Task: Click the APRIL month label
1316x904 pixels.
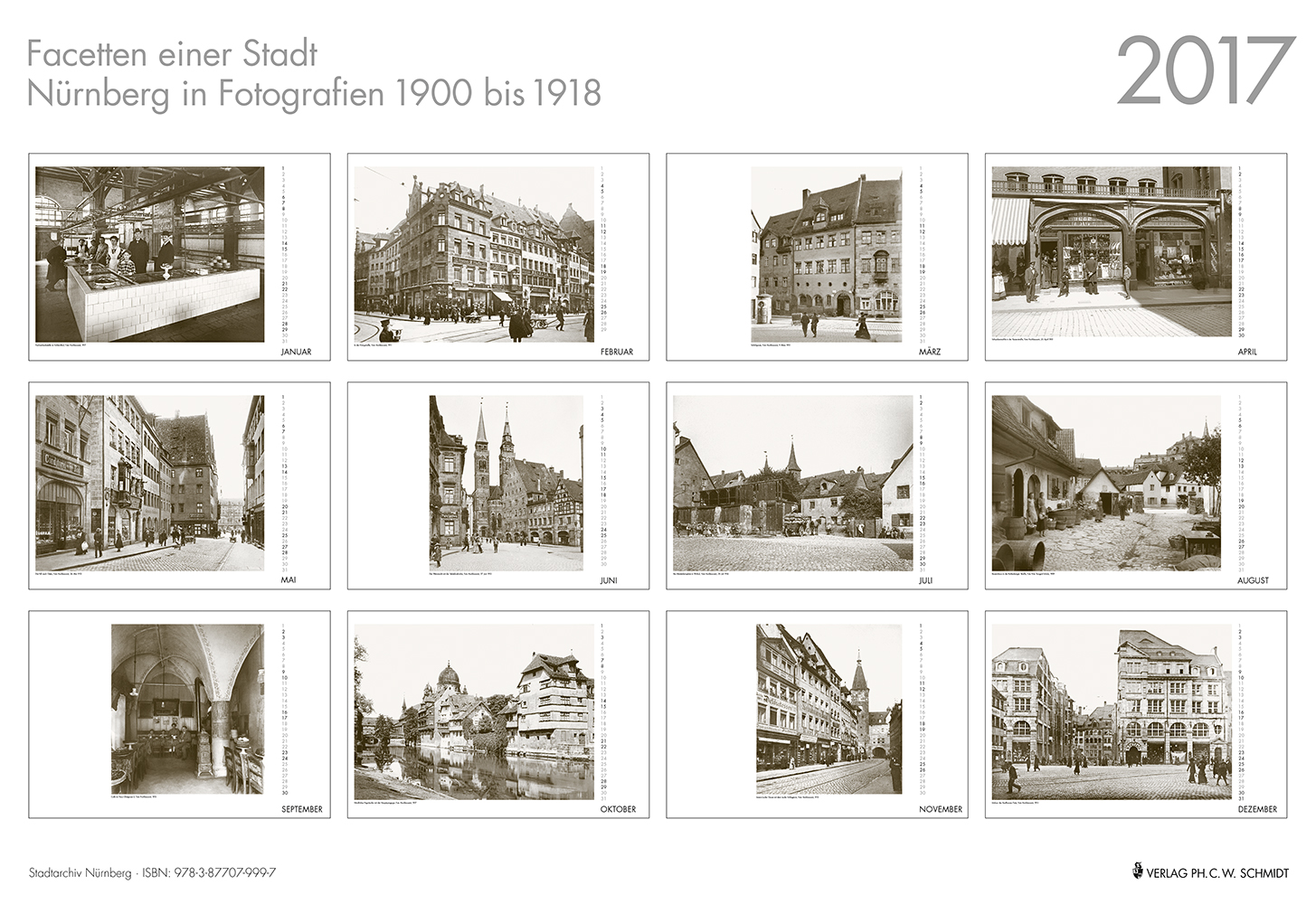Action: pos(1247,352)
